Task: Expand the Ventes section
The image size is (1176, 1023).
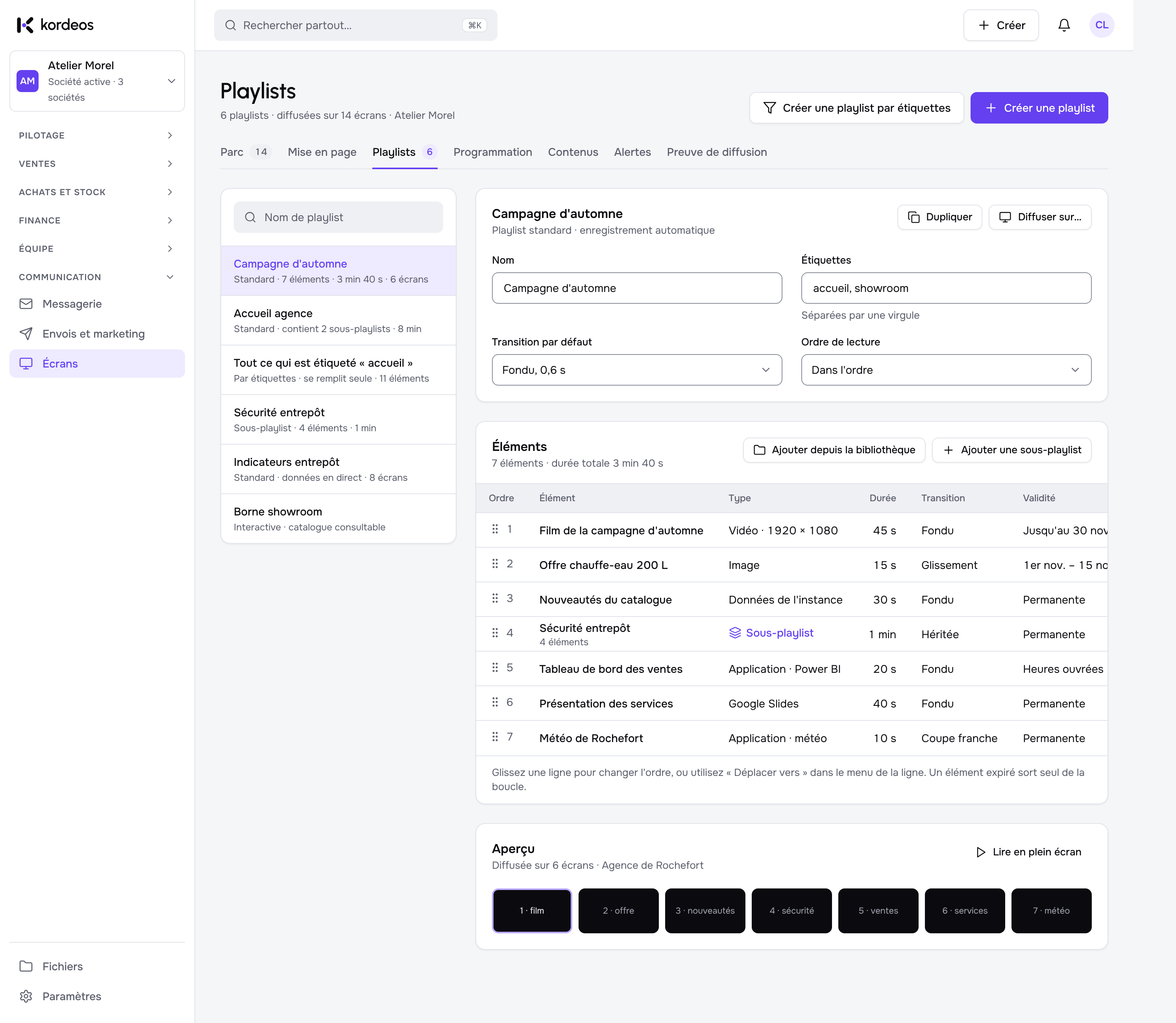Action: click(97, 164)
